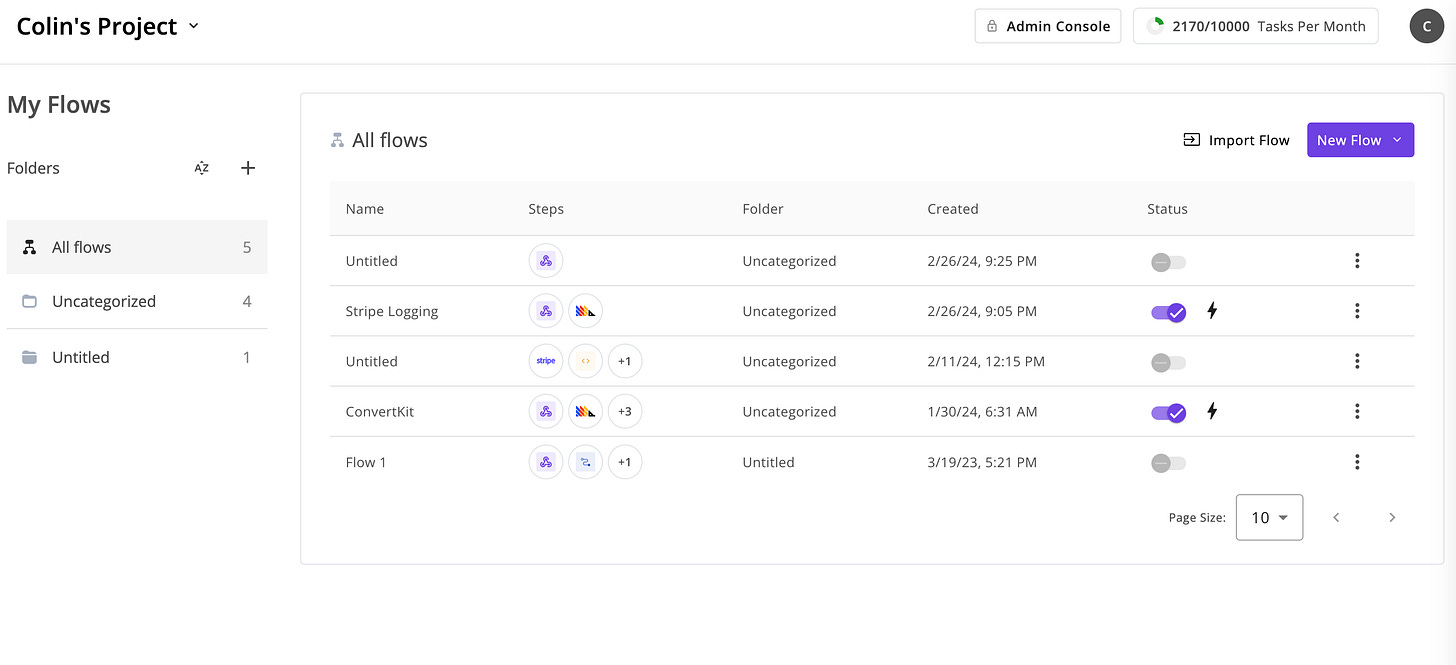Click the lightning bolt icon in Stripe Logging row

[x=1212, y=311]
